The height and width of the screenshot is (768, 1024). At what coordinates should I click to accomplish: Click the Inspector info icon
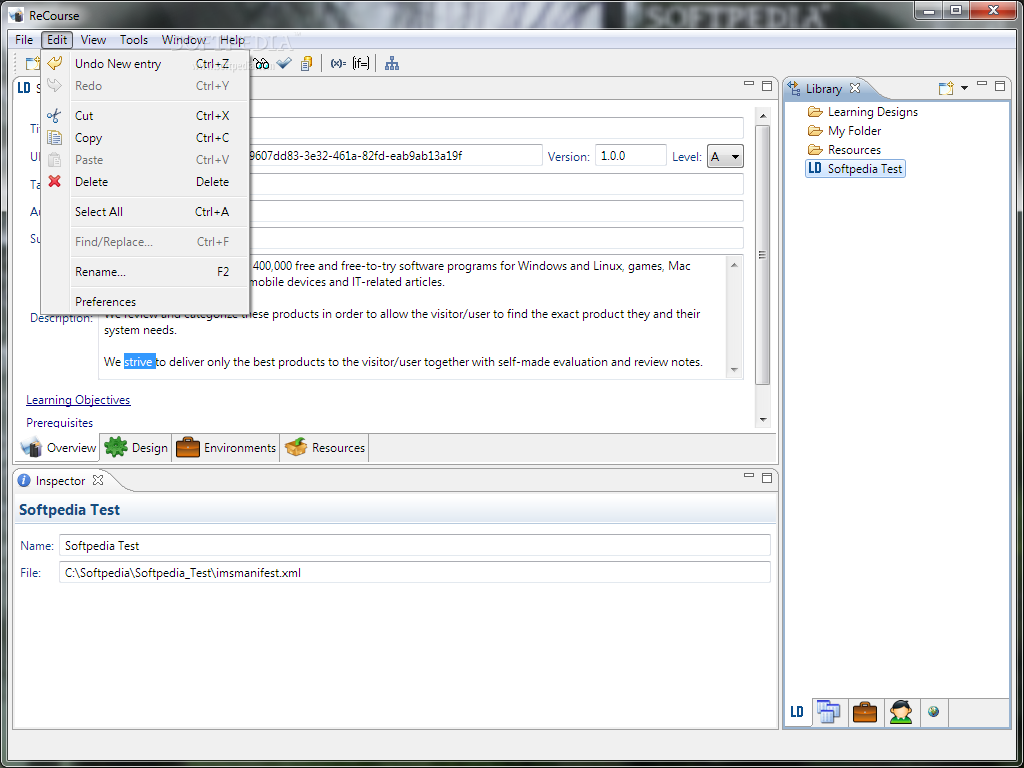(24, 481)
